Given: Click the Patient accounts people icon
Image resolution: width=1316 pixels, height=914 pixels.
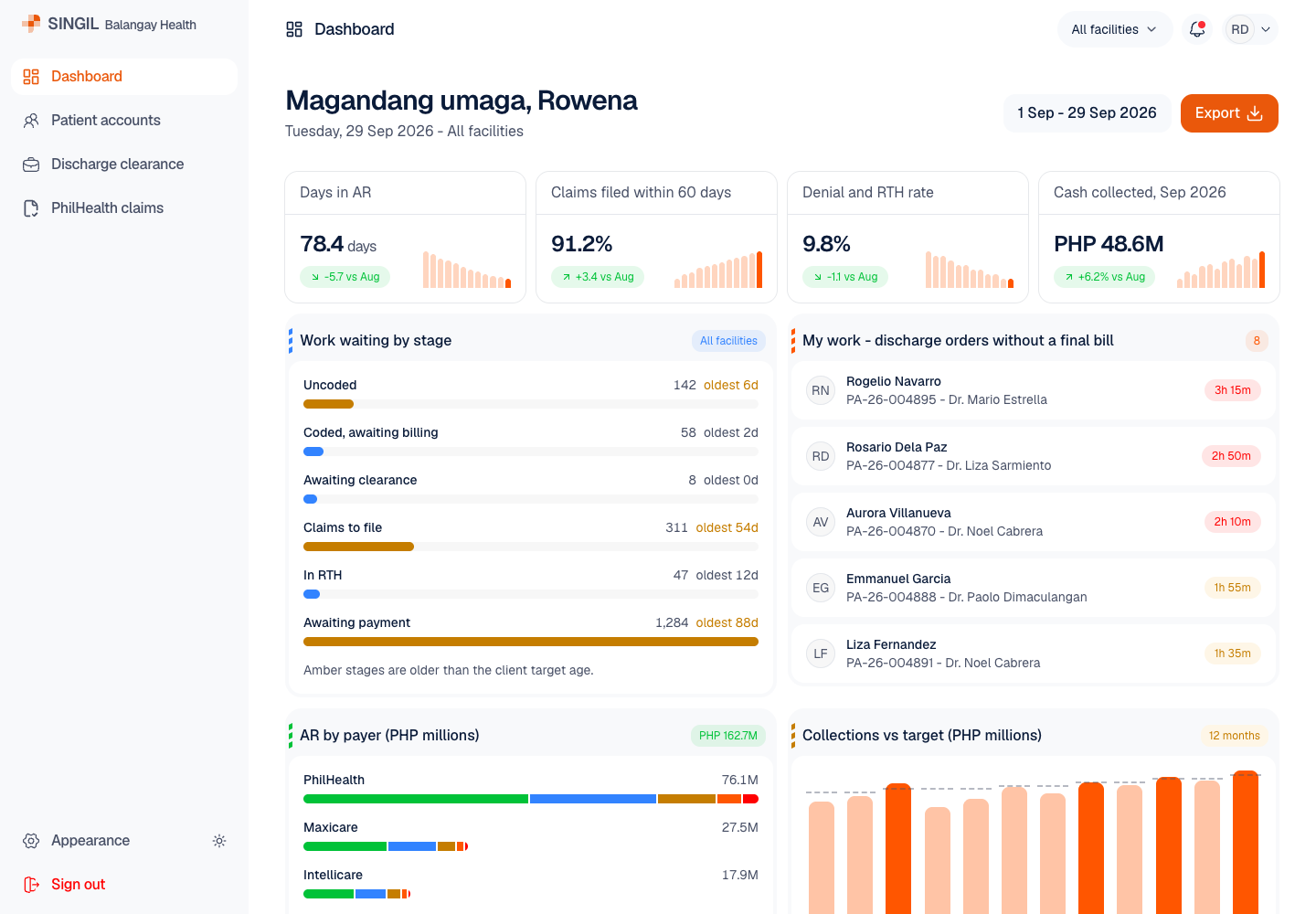Looking at the screenshot, I should pos(31,121).
